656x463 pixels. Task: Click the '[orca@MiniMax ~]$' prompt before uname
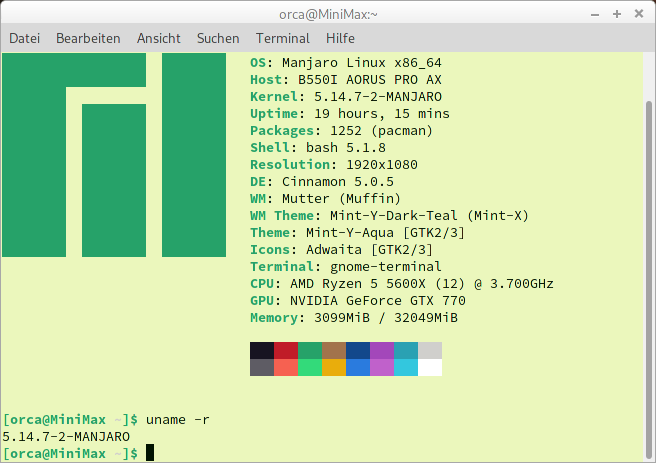(x=70, y=420)
